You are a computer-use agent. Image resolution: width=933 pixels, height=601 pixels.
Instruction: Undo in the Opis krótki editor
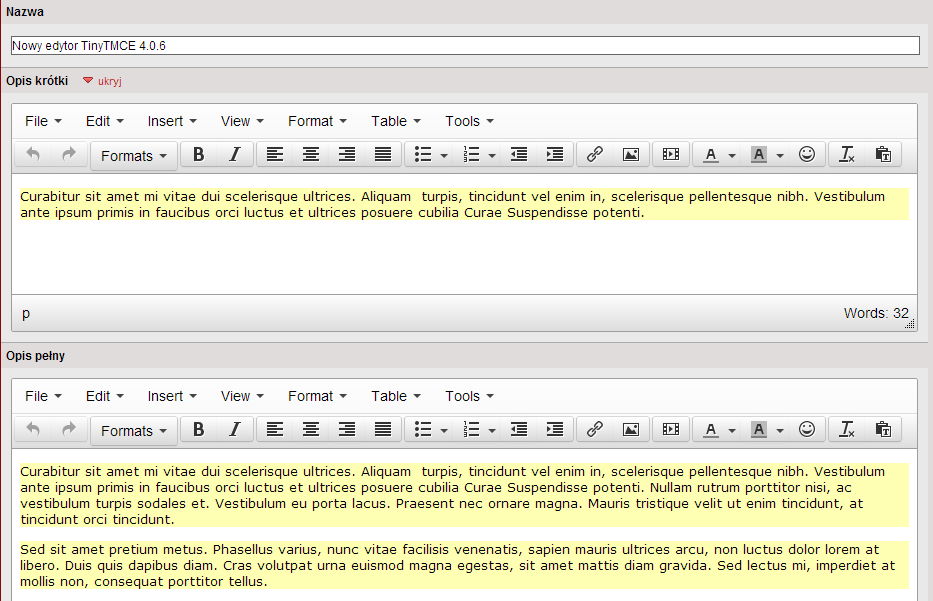point(33,155)
